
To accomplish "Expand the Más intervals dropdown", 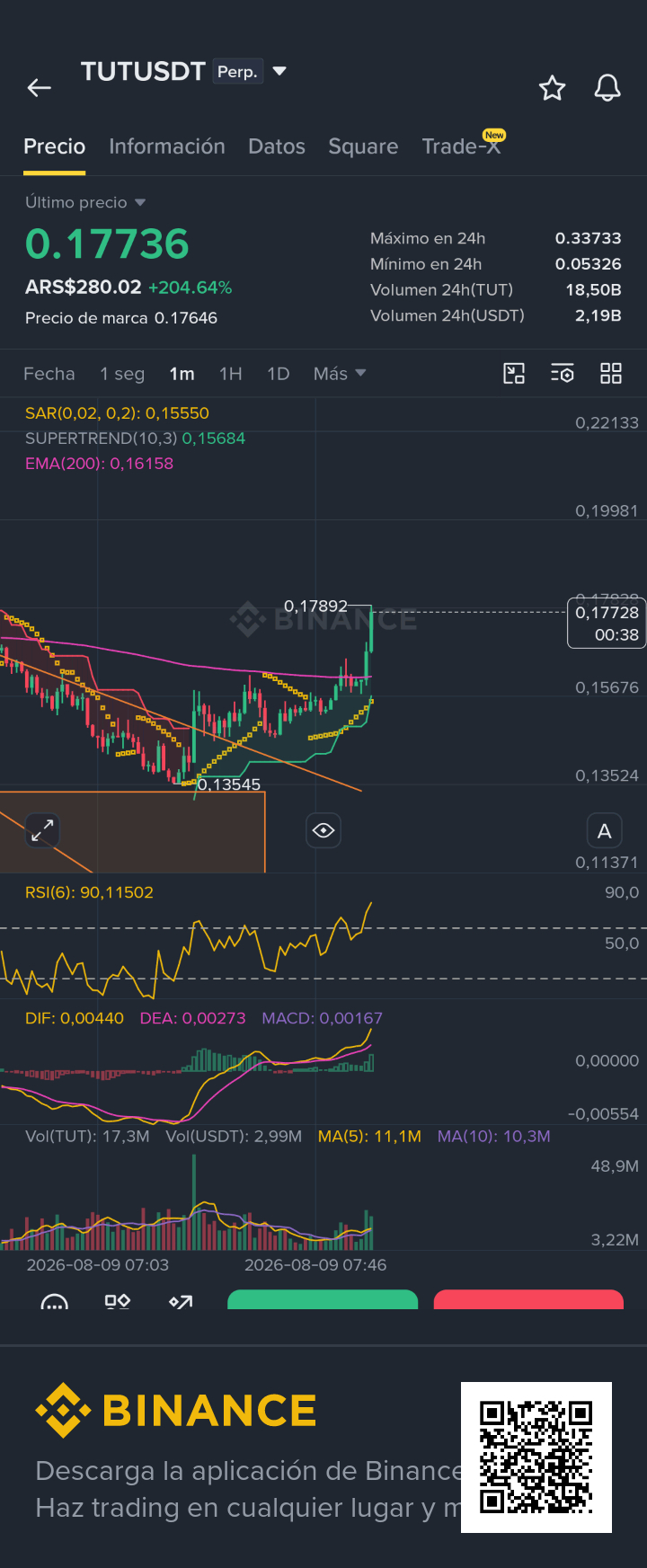I will pyautogui.click(x=340, y=374).
